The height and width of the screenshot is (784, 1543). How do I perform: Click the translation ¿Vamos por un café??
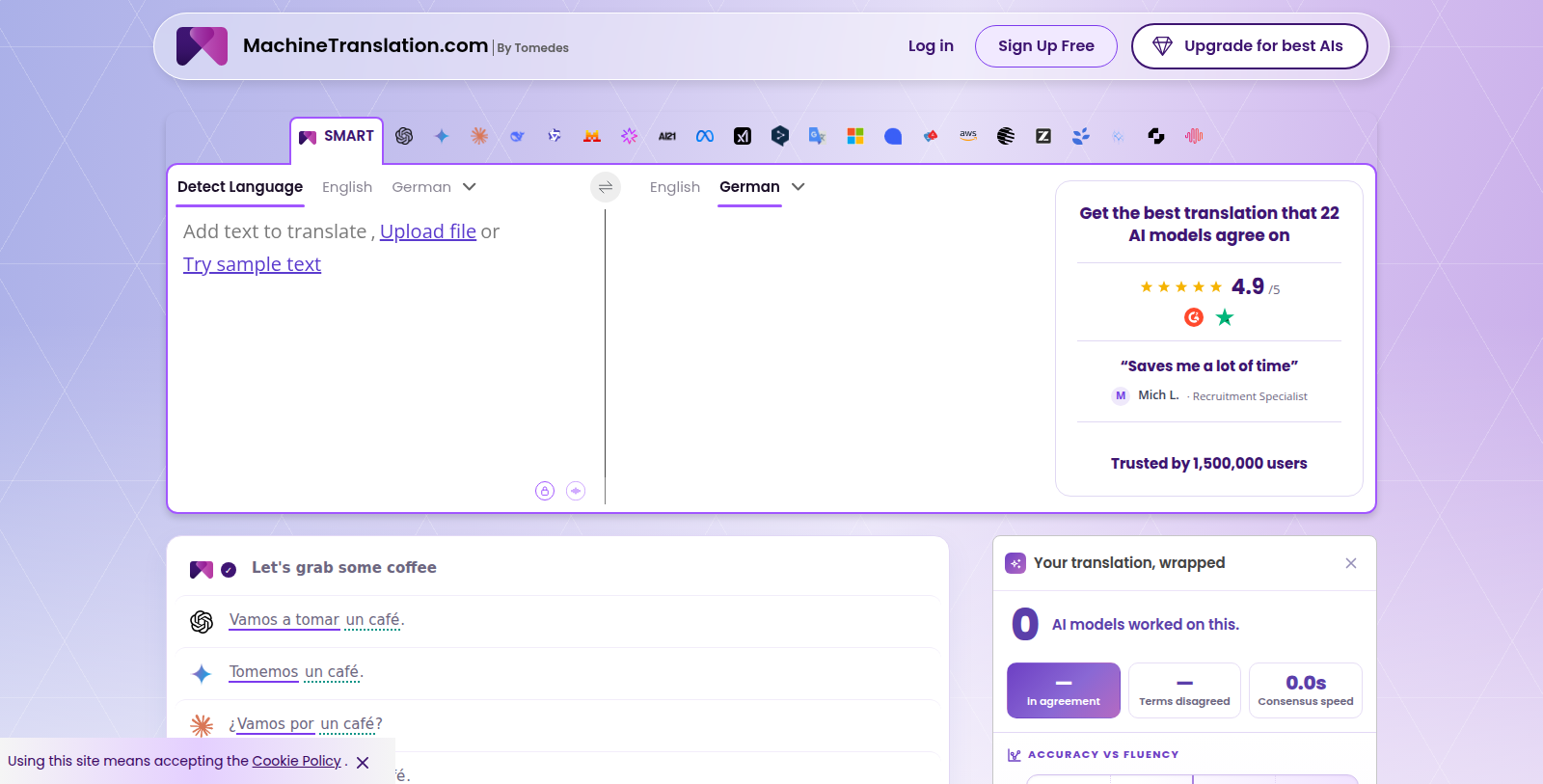tap(306, 724)
